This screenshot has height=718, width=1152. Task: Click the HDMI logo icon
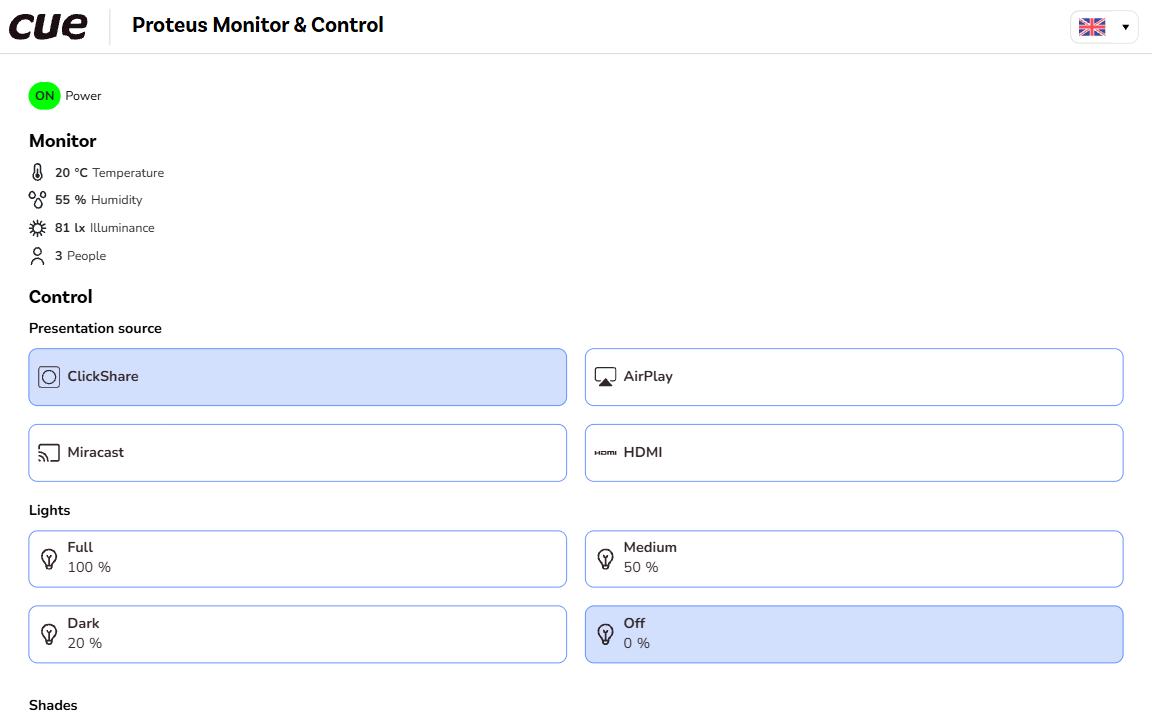605,453
